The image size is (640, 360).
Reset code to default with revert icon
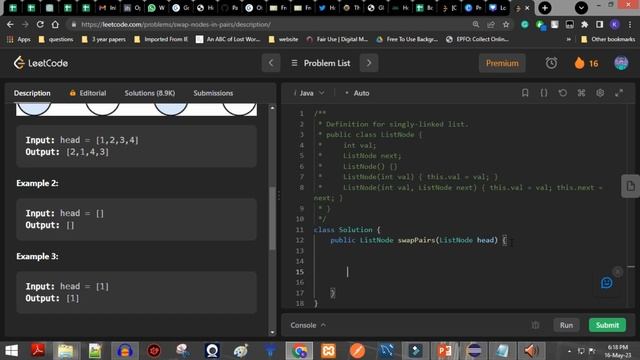click(x=562, y=93)
